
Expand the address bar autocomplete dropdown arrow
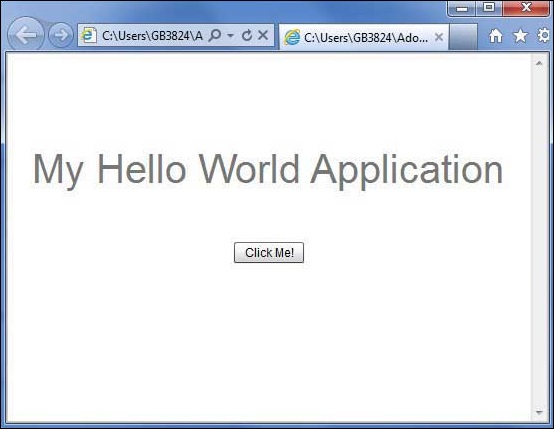pos(231,36)
